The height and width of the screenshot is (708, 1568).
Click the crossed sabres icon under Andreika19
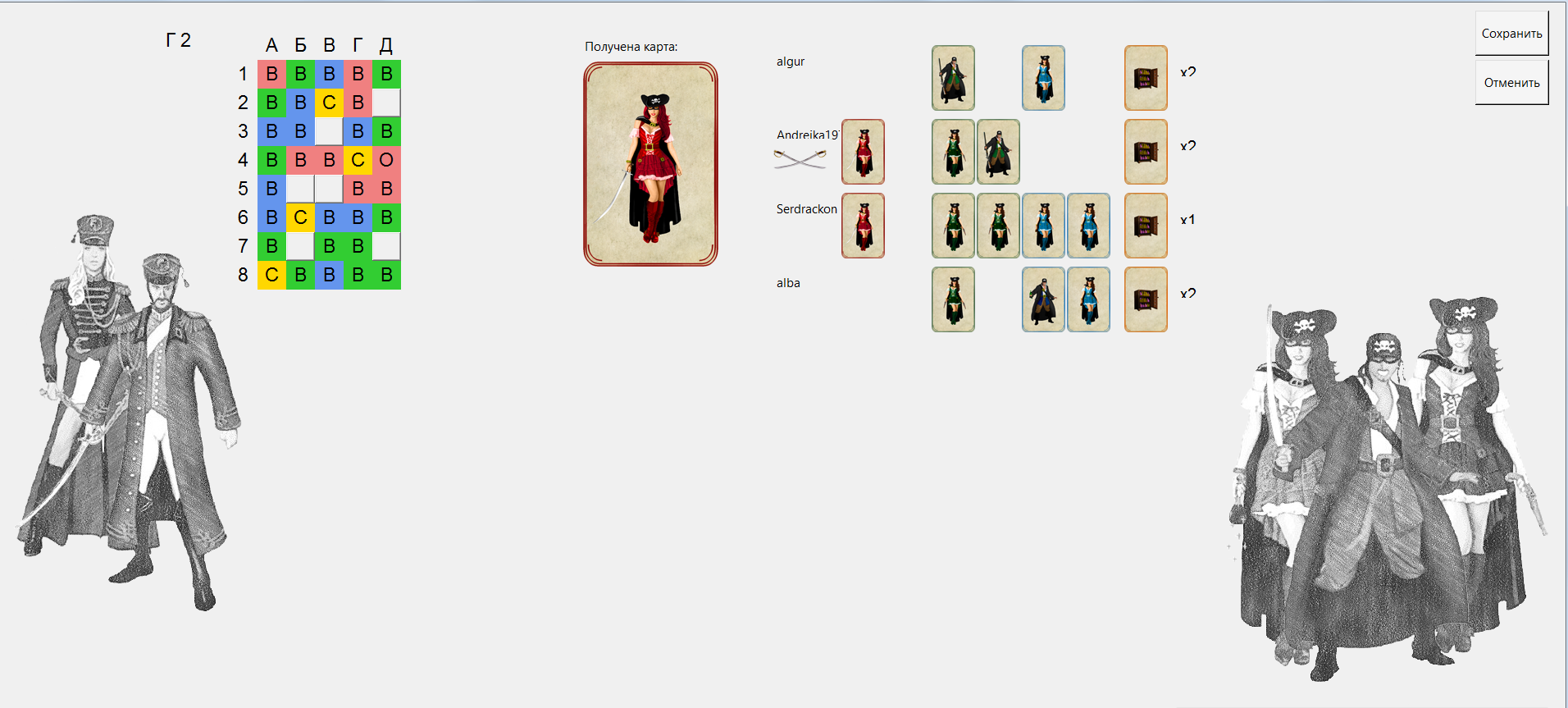pos(800,159)
